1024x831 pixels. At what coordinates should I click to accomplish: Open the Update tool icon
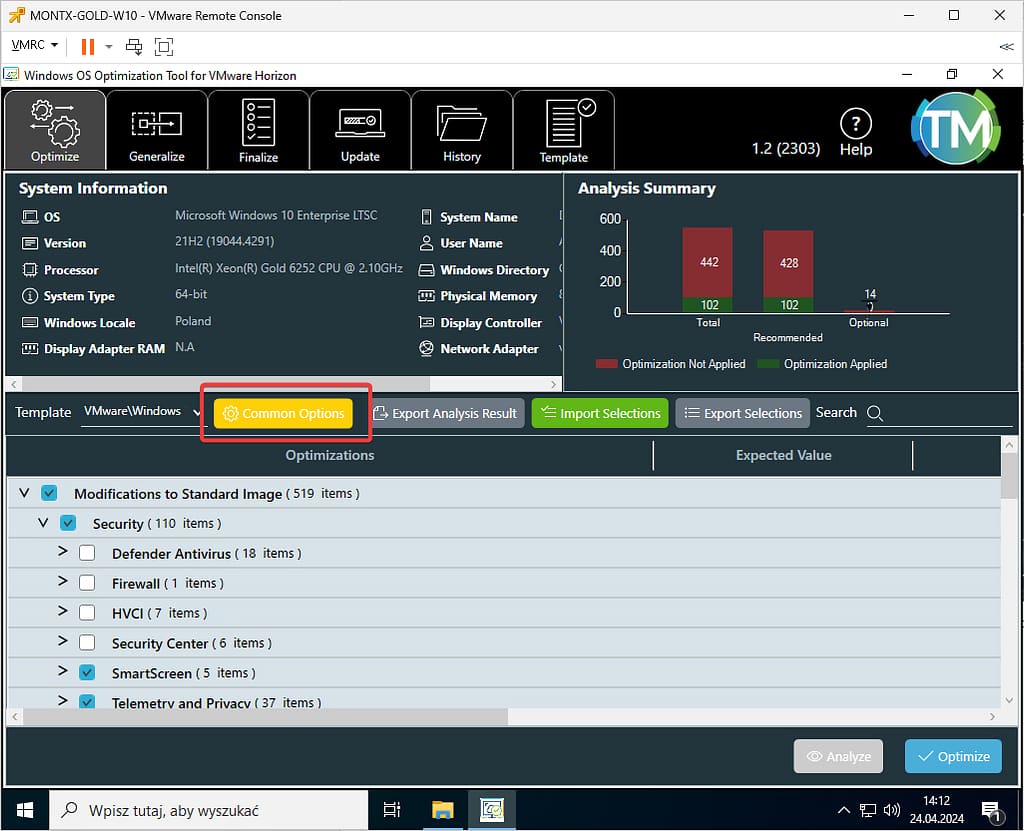point(360,124)
